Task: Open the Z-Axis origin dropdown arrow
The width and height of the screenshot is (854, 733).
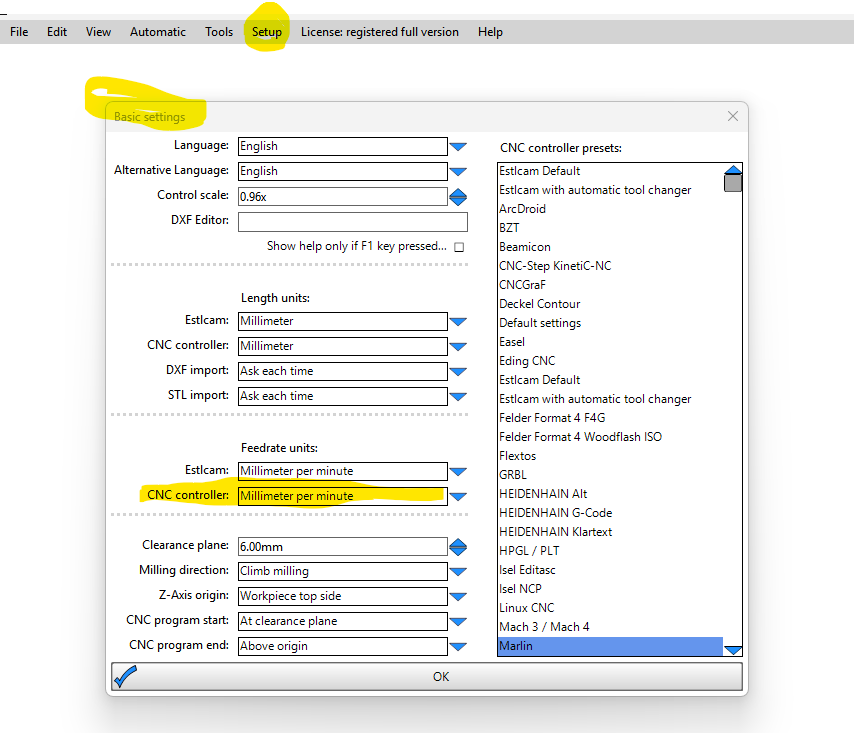Action: pyautogui.click(x=458, y=597)
